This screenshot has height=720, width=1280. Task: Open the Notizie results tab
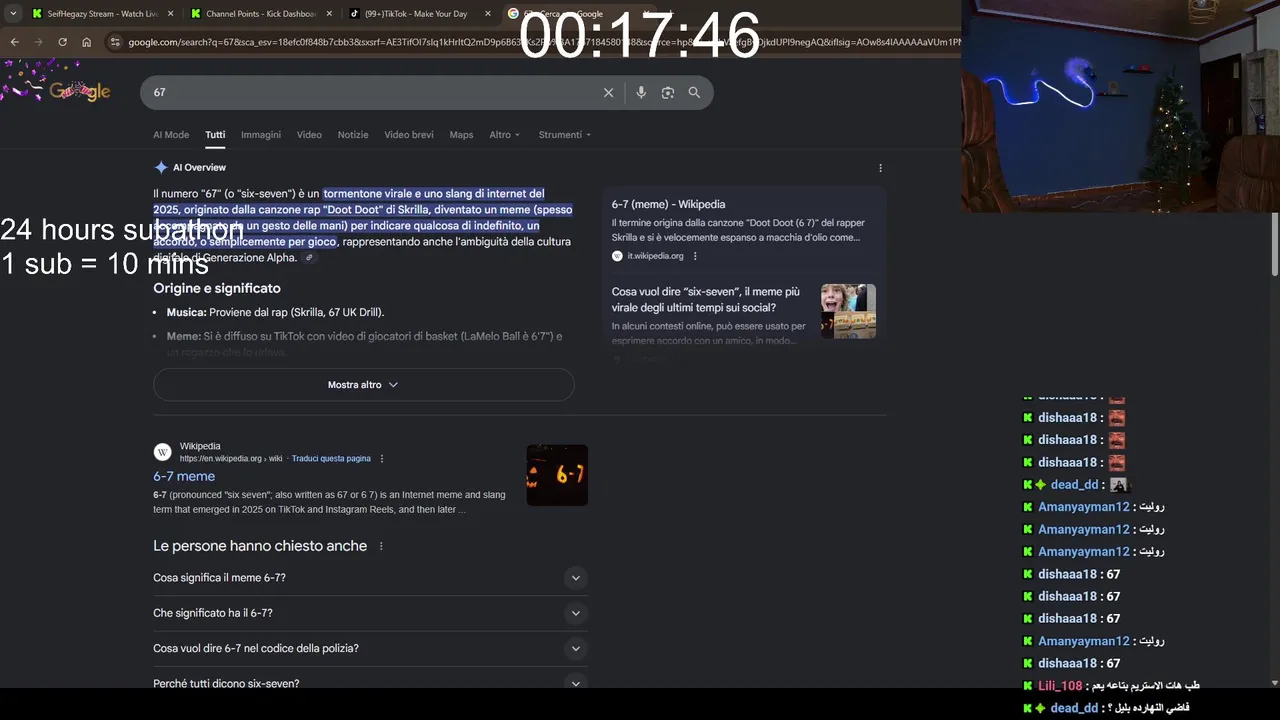(353, 134)
